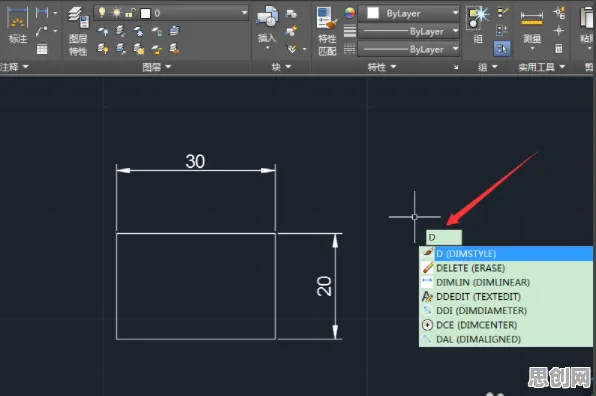
Task: Select DCE (DIMCENTER) suggestion
Action: coord(506,325)
